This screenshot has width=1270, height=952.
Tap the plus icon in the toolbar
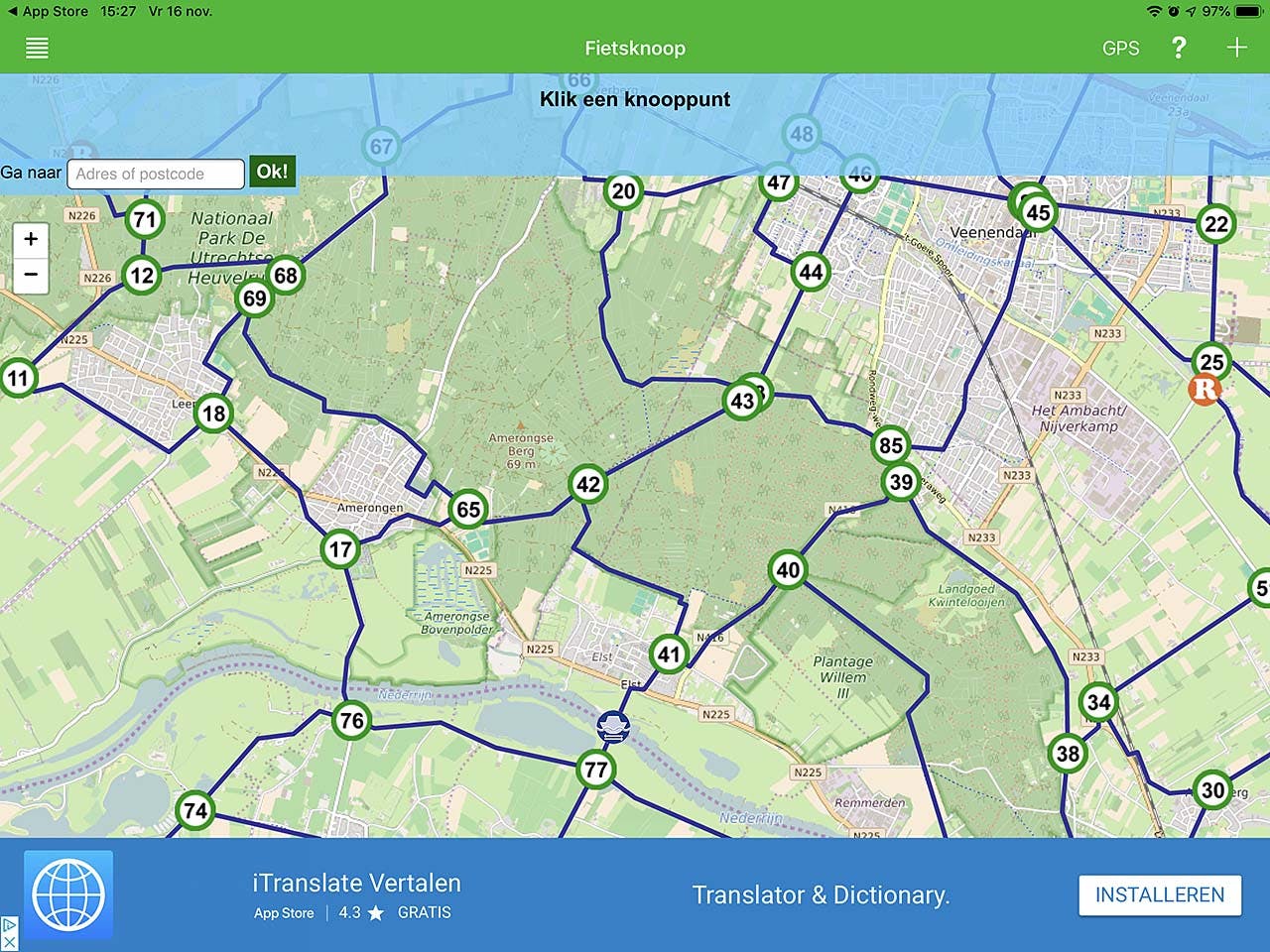pos(1236,46)
